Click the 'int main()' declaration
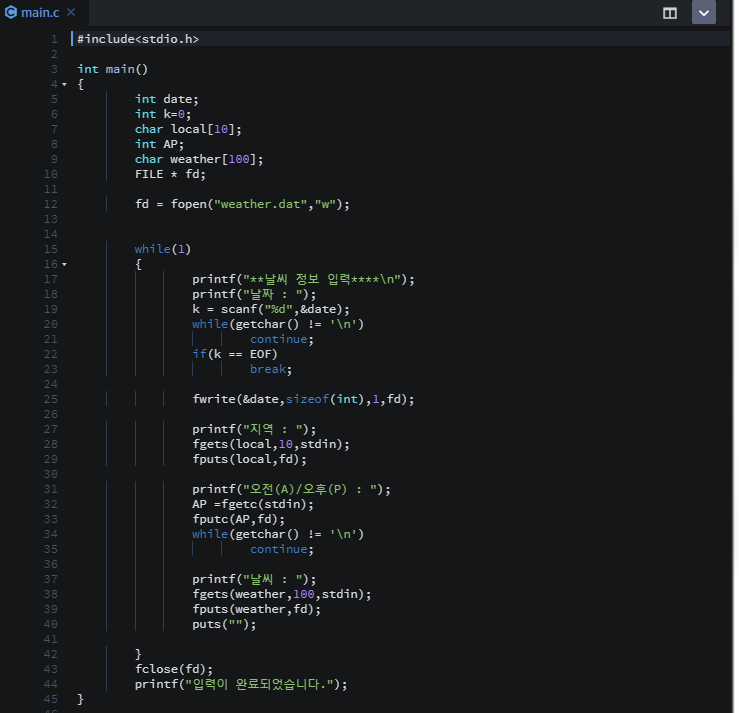 113,69
